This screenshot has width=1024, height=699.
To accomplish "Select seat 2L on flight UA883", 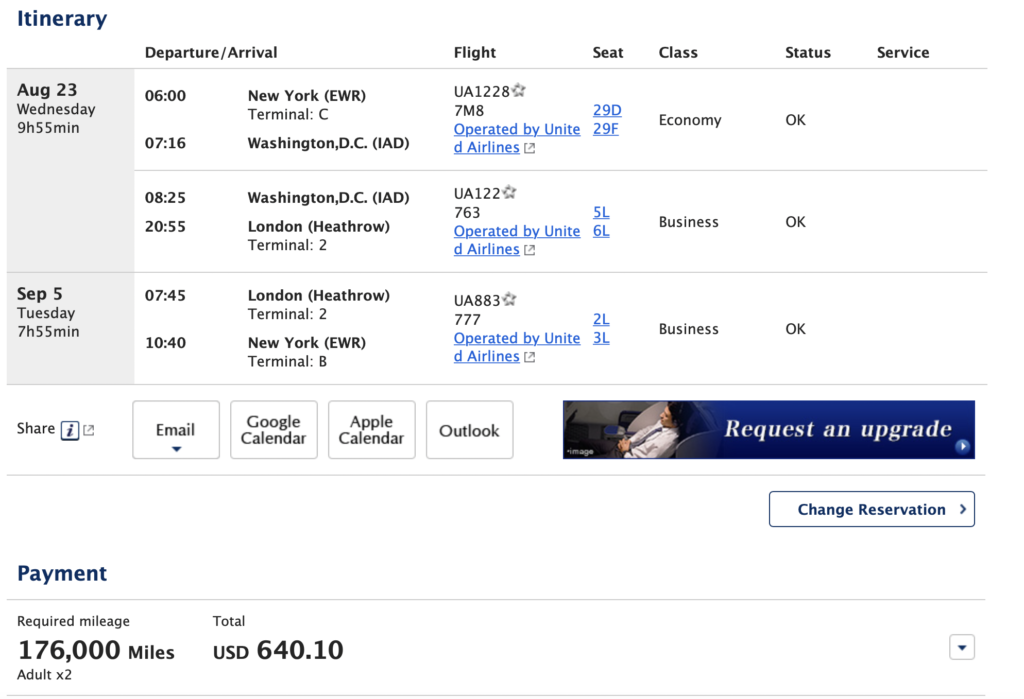I will coord(600,319).
